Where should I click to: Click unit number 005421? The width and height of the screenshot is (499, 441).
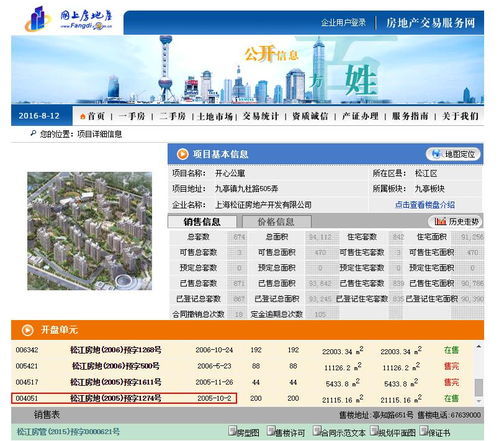[27, 366]
